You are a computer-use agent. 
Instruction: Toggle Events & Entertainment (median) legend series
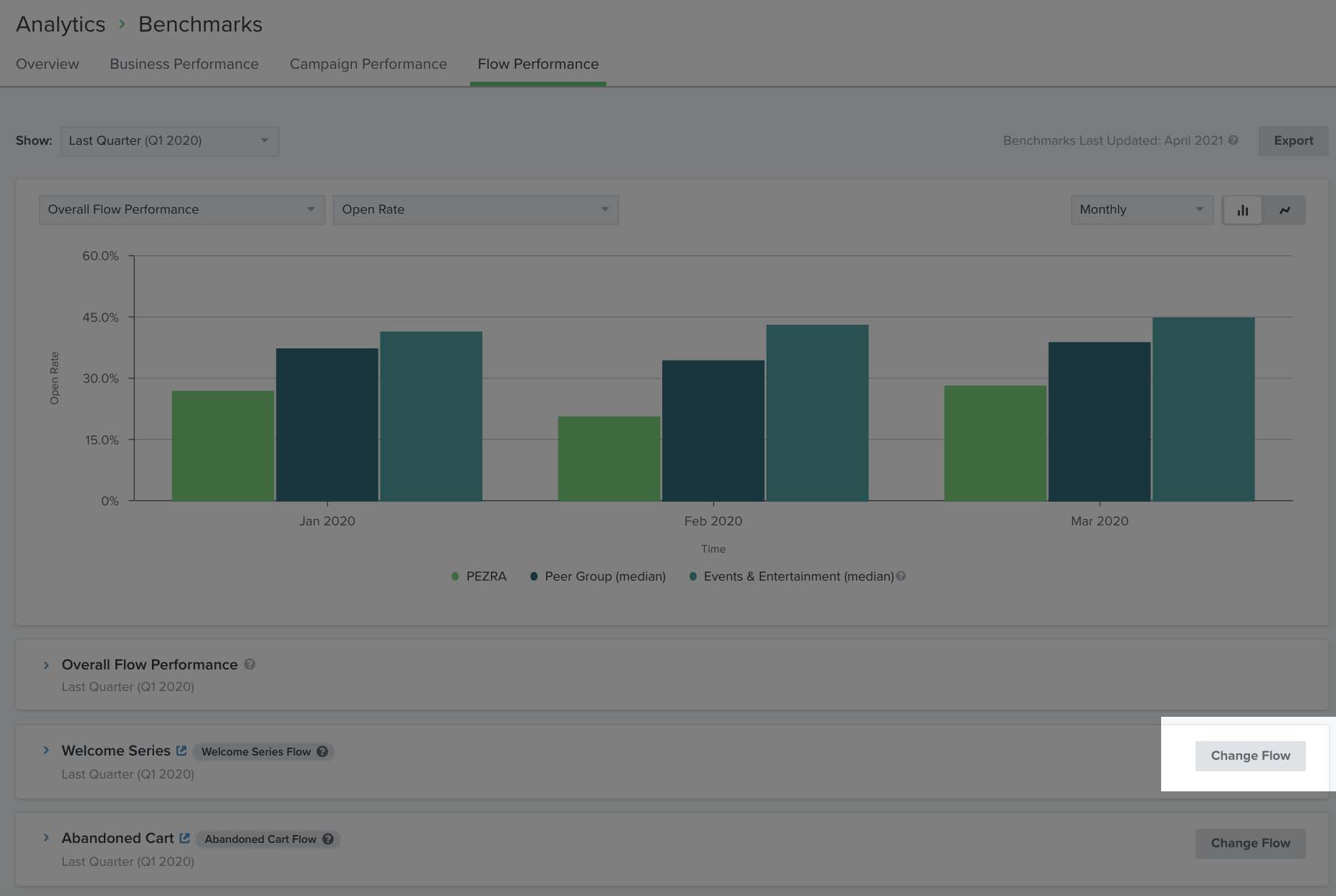792,576
